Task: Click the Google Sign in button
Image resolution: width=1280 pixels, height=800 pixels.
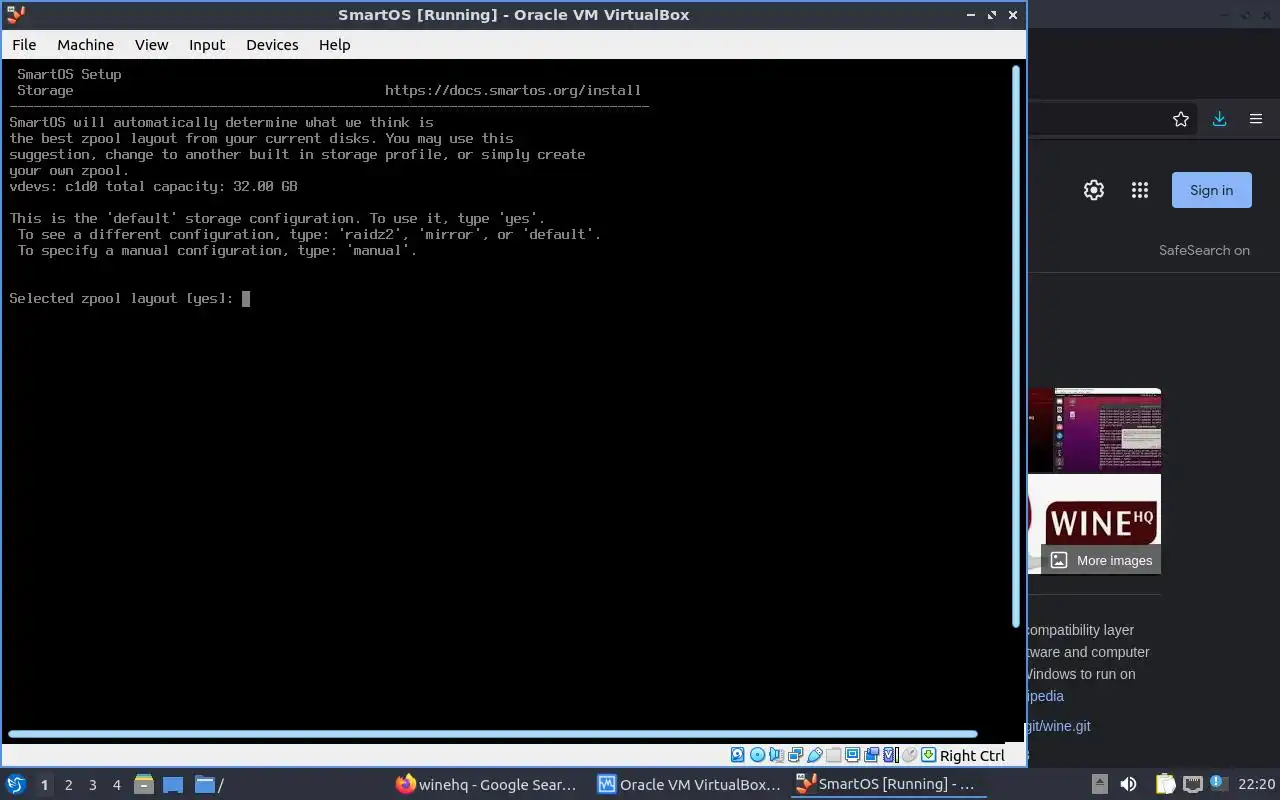Action: (x=1211, y=190)
